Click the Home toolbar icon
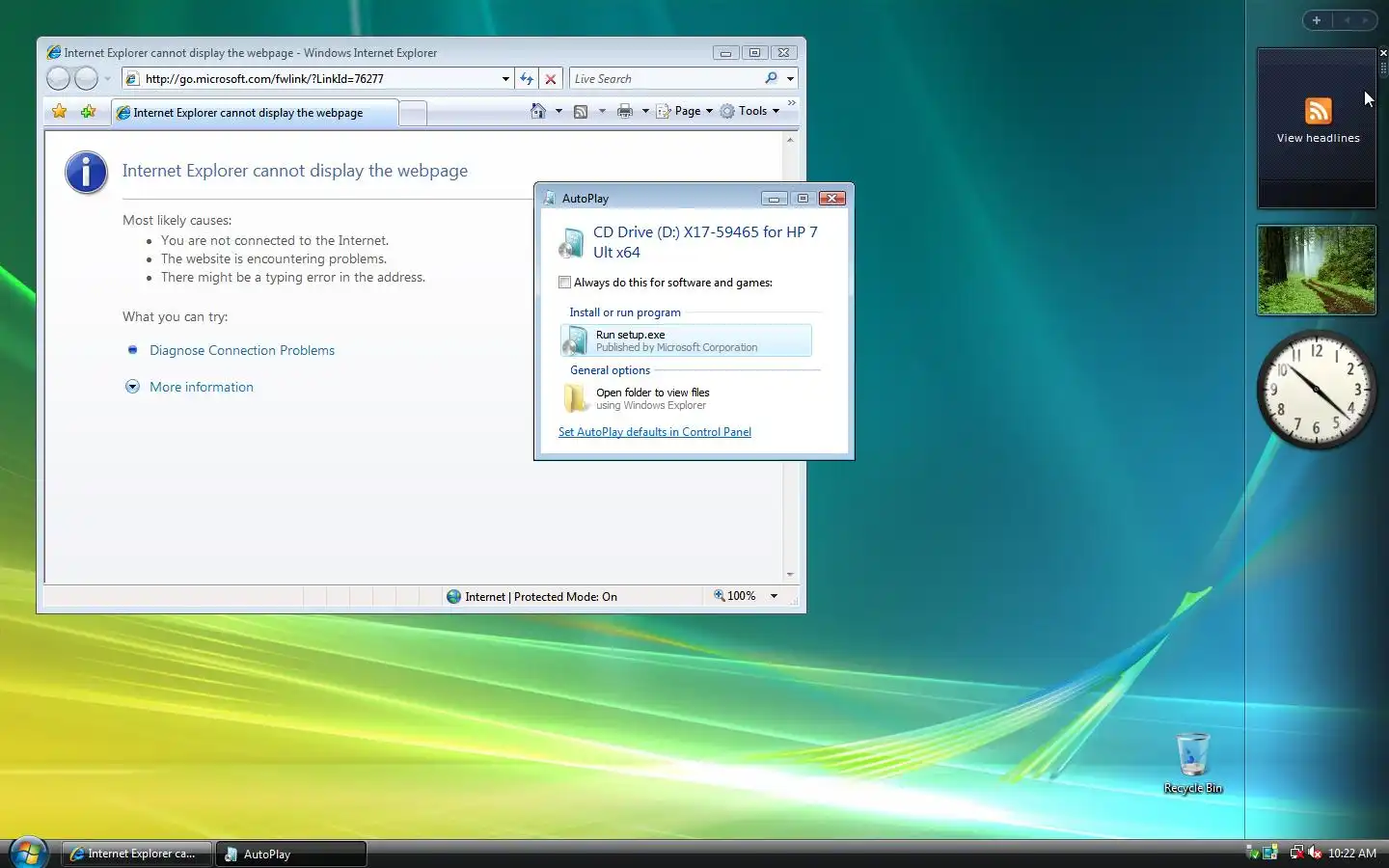 tap(538, 111)
